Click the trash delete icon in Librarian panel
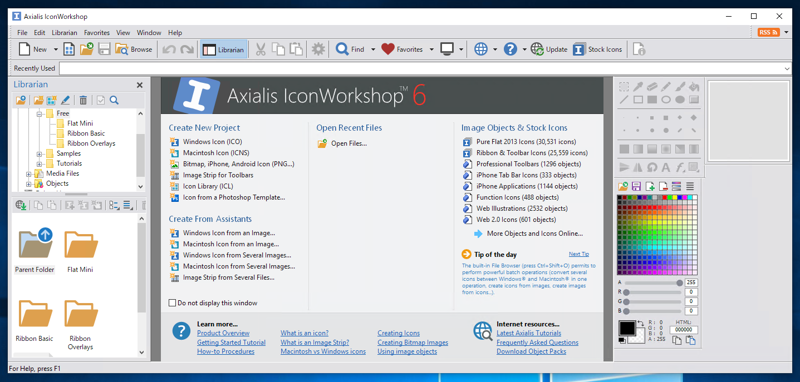Image resolution: width=800 pixels, height=382 pixels. (x=83, y=100)
